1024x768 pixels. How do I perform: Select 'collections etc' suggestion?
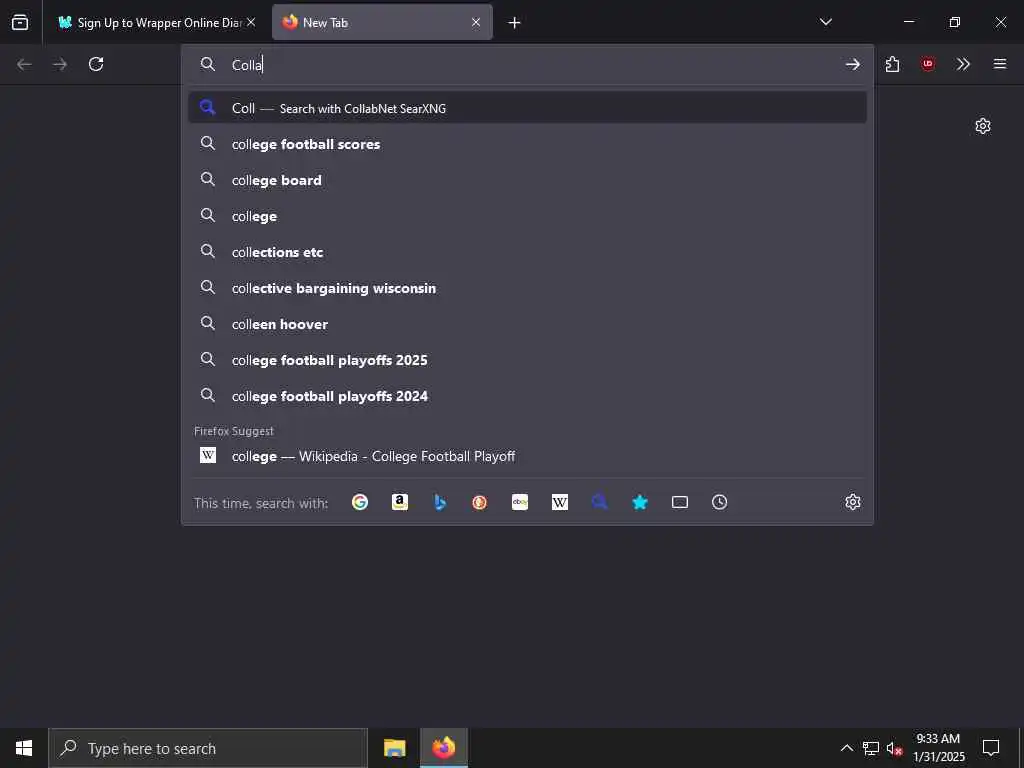point(528,252)
